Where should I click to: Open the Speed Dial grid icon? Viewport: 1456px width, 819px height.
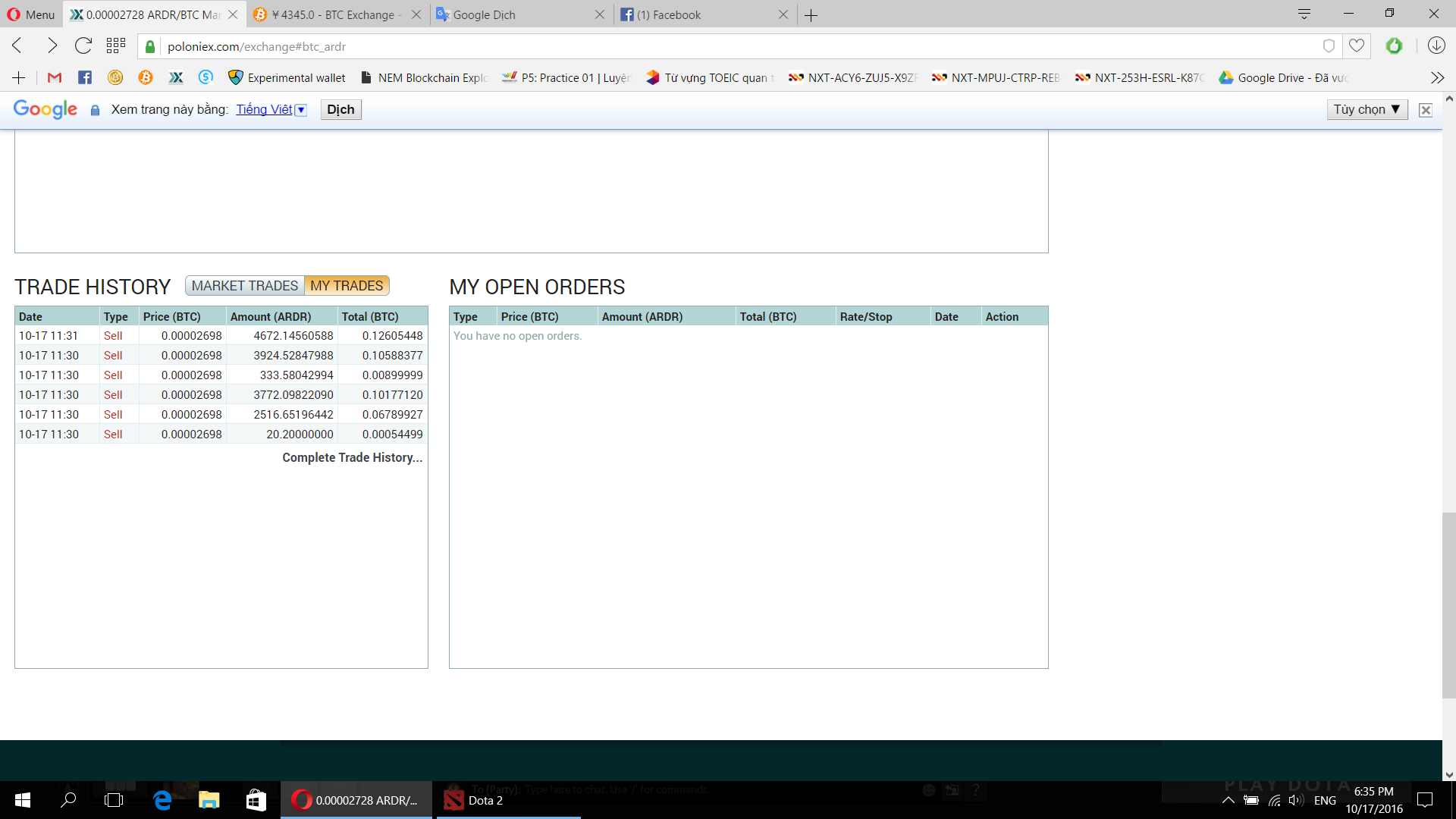point(115,46)
